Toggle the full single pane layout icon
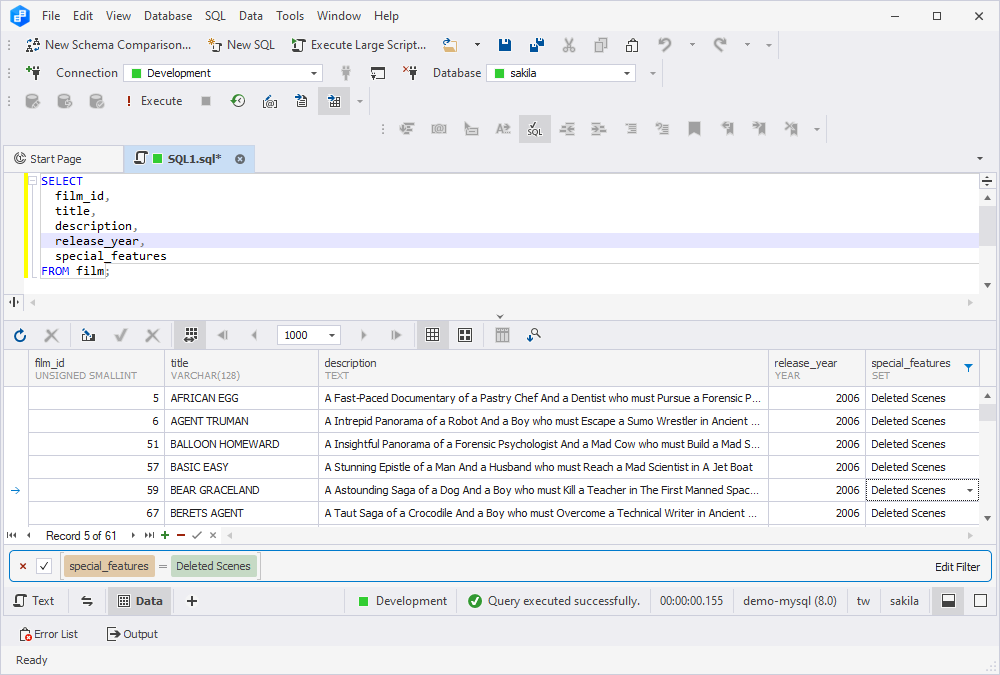 981,601
